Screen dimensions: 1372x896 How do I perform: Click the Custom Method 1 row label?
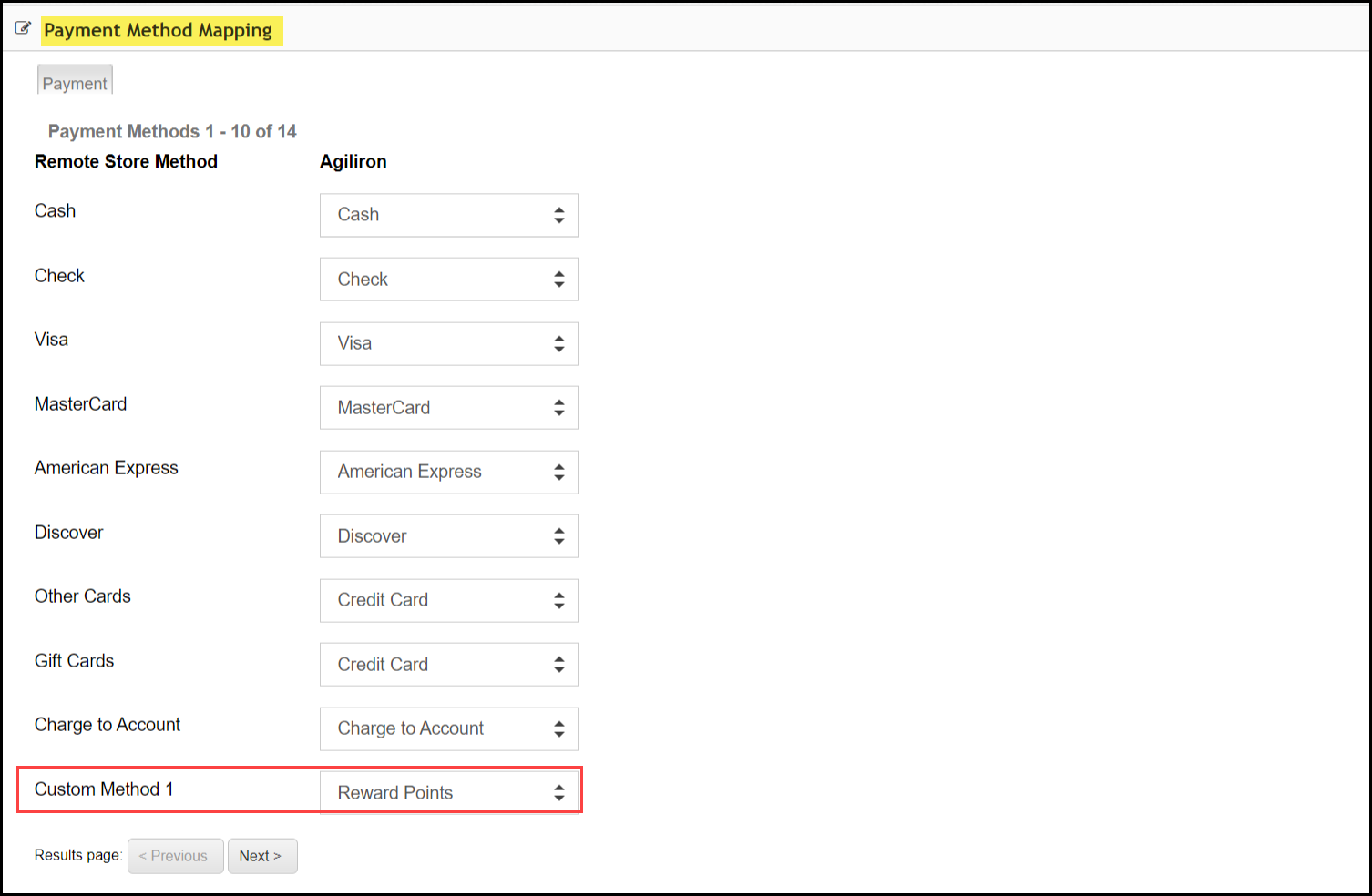click(104, 789)
